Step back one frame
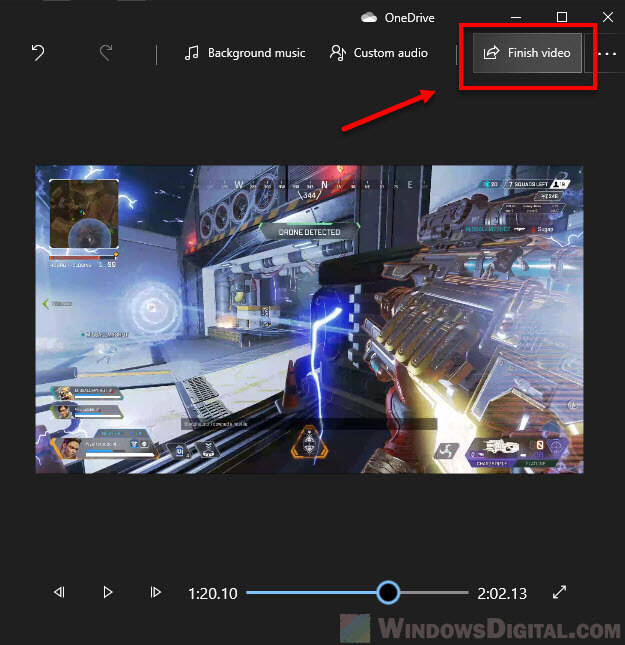Screen dimensions: 625x645 [60, 592]
